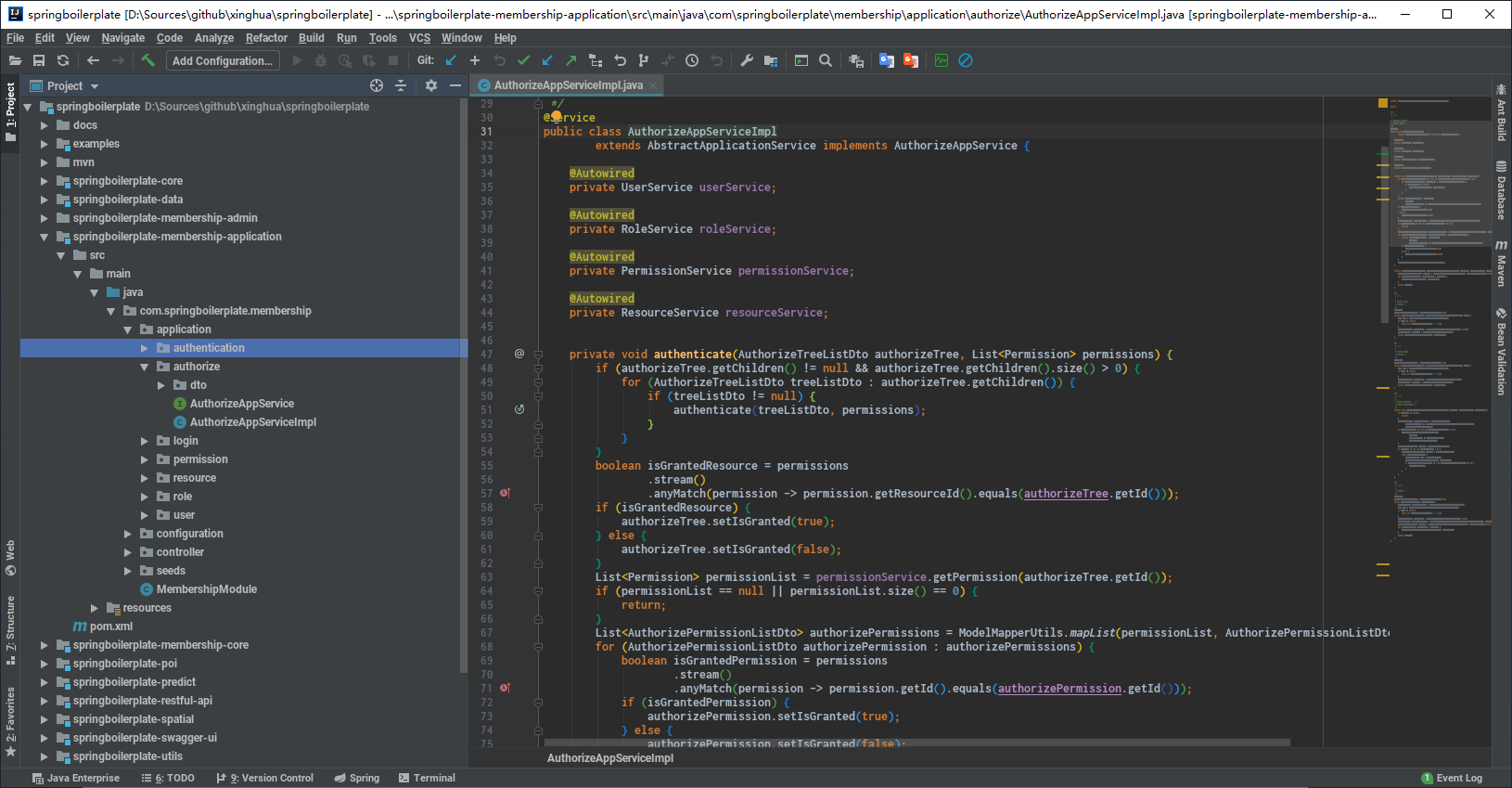Open the 9: Version Control tool button
Viewport: 1512px width, 788px height.
(x=265, y=778)
